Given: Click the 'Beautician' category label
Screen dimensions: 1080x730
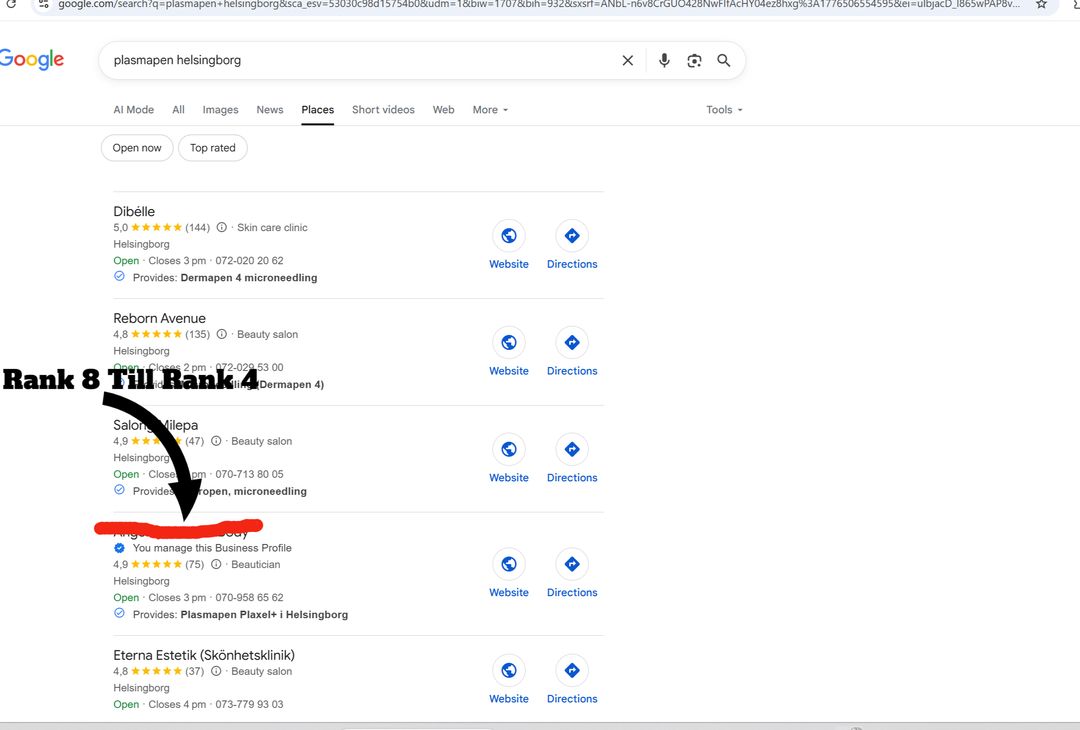Looking at the screenshot, I should [x=256, y=564].
